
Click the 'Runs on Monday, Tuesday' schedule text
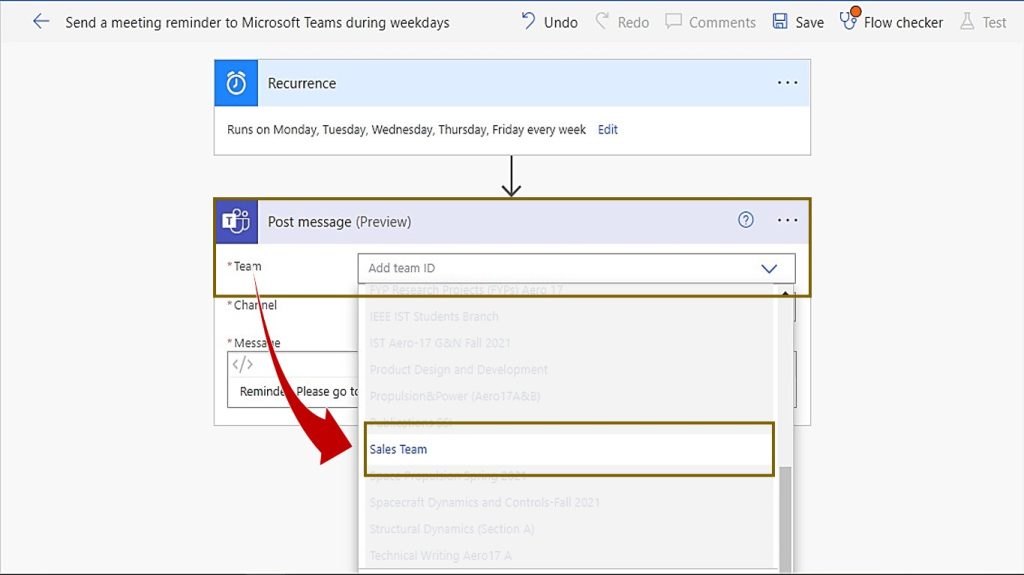(406, 129)
